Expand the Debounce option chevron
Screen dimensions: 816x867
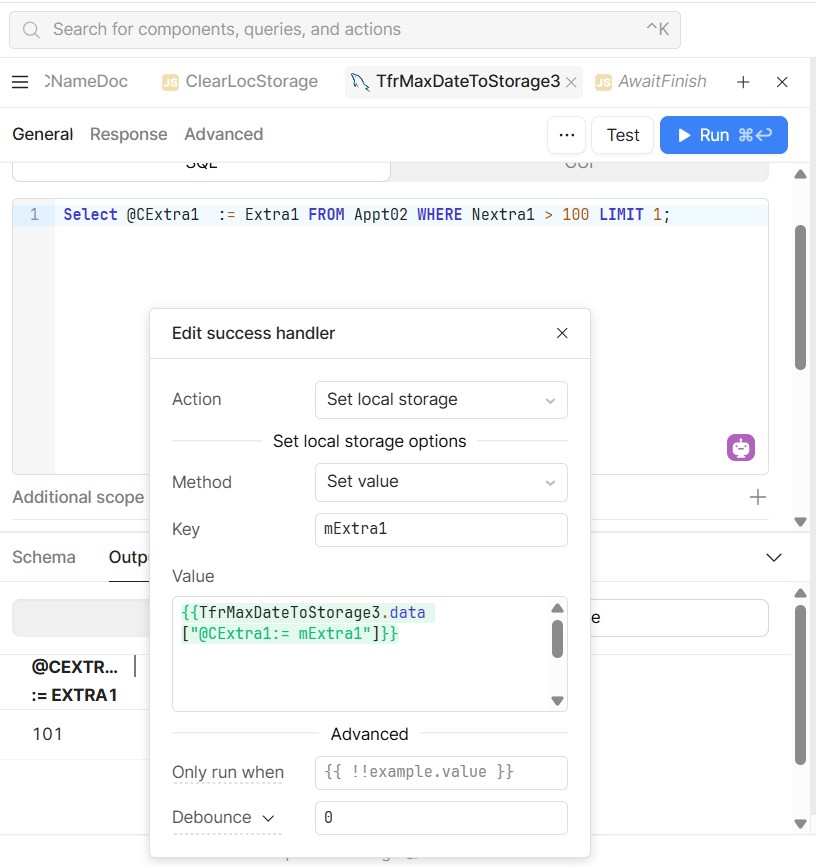coord(268,818)
